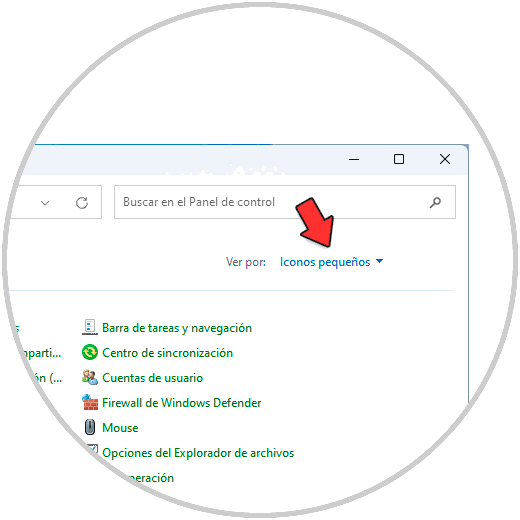Image resolution: width=520 pixels, height=520 pixels.
Task: Focus the Buscar en el Panel de control field
Action: [285, 202]
